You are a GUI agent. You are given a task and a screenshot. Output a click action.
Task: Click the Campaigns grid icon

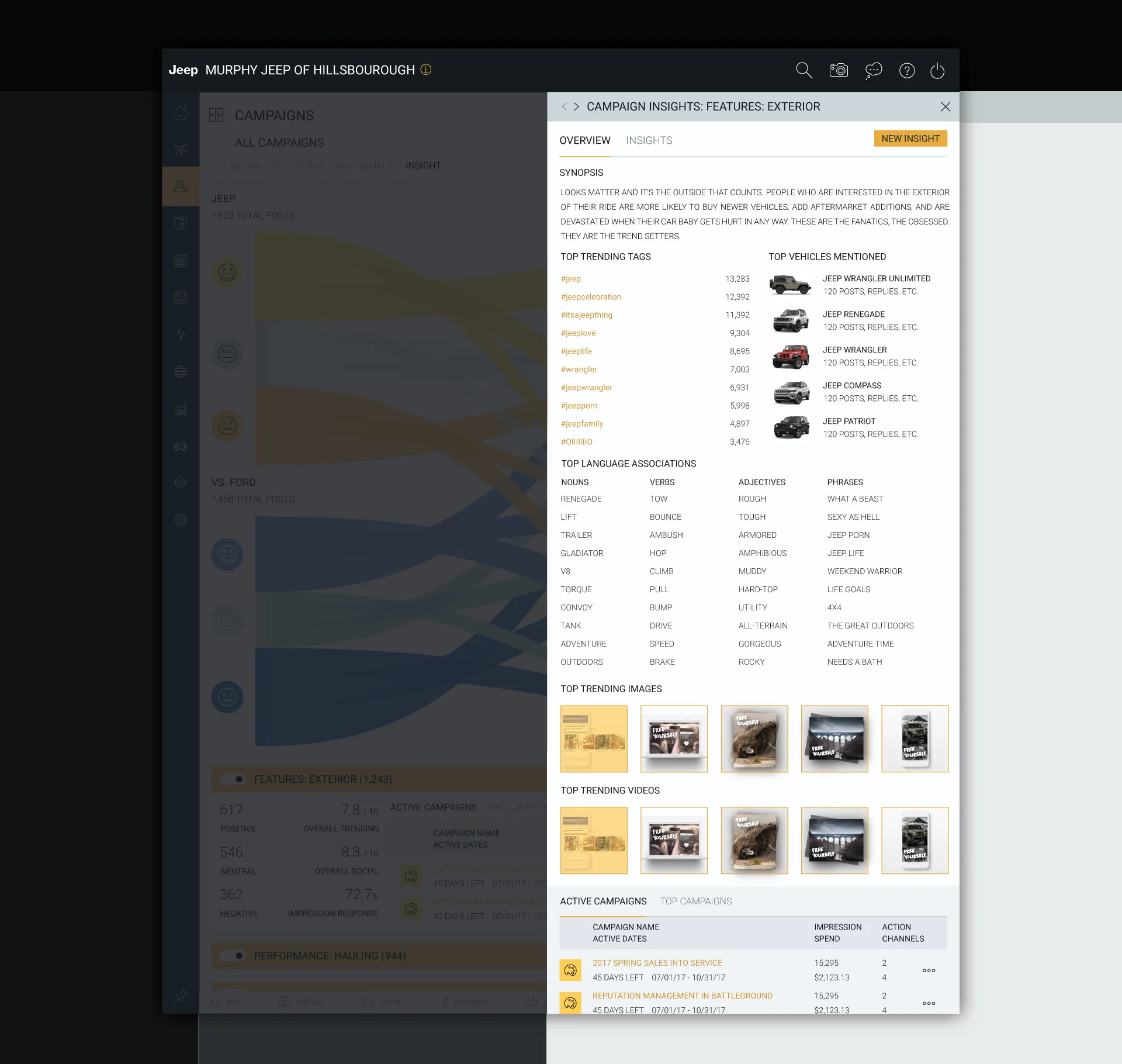coord(216,115)
